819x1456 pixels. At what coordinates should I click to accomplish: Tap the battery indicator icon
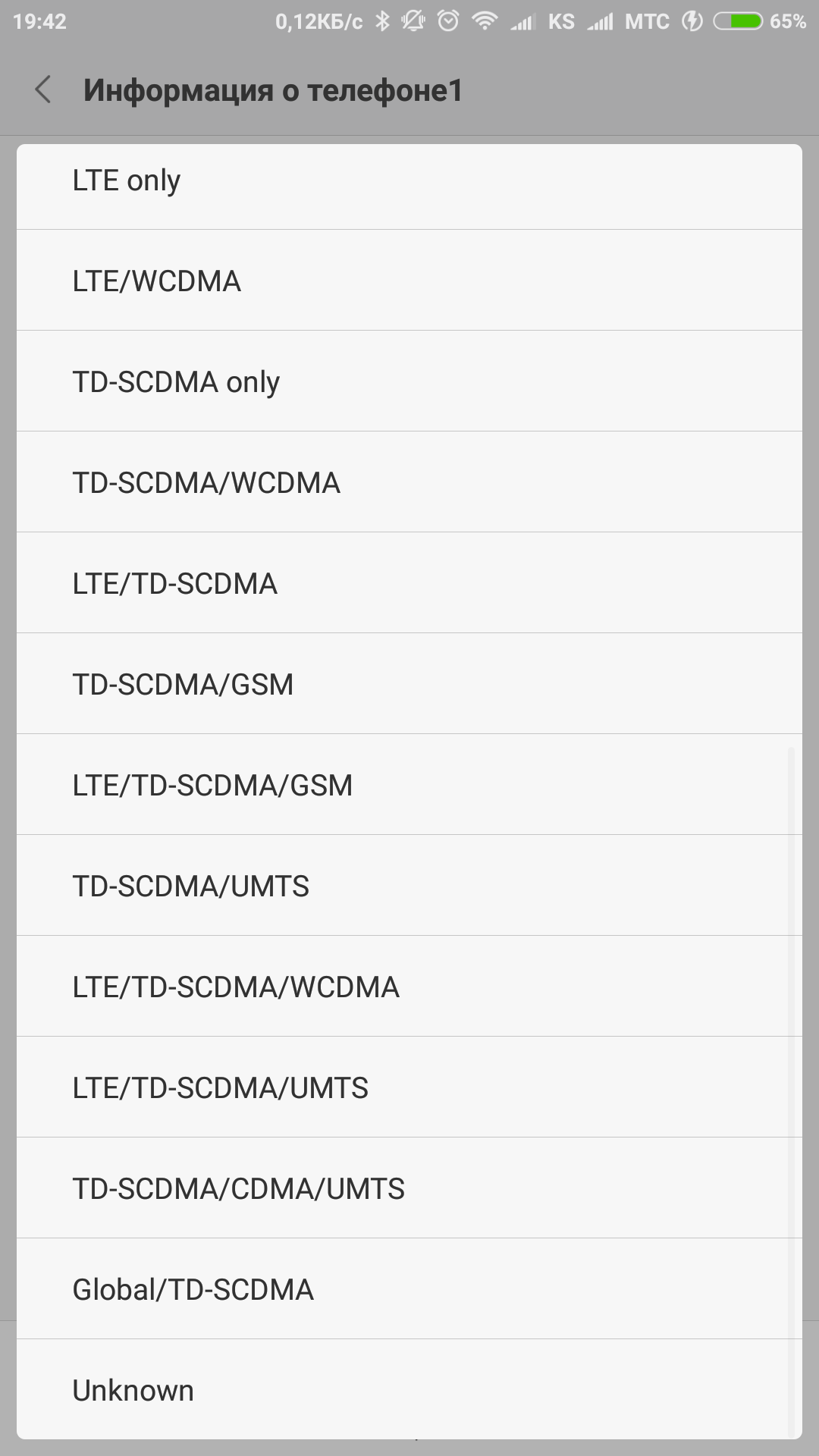738,21
